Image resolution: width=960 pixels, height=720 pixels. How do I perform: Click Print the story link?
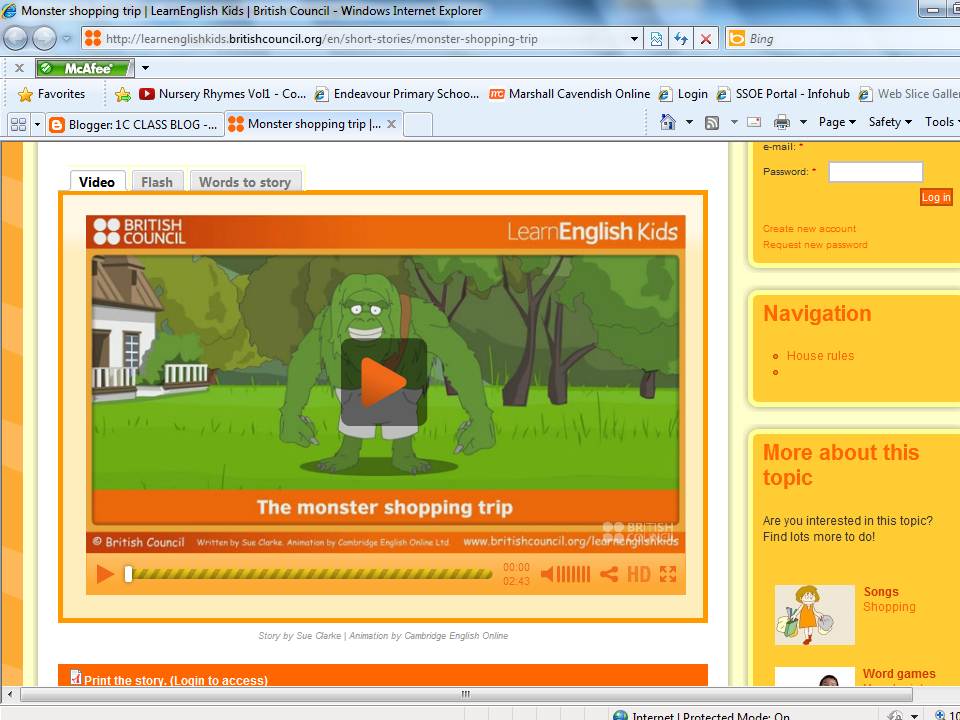pos(176,680)
